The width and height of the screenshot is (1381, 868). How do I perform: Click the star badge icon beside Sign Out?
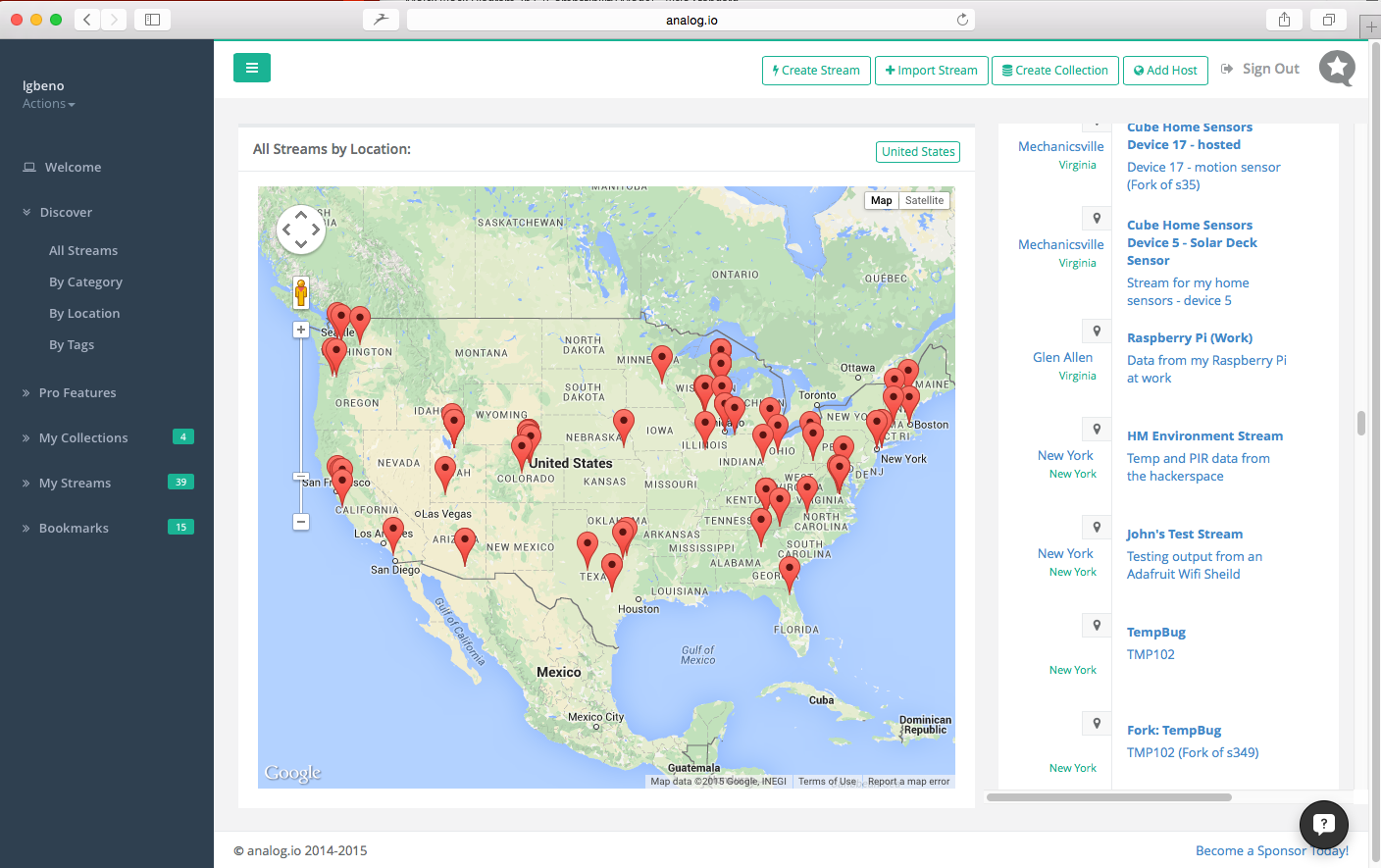coord(1337,68)
